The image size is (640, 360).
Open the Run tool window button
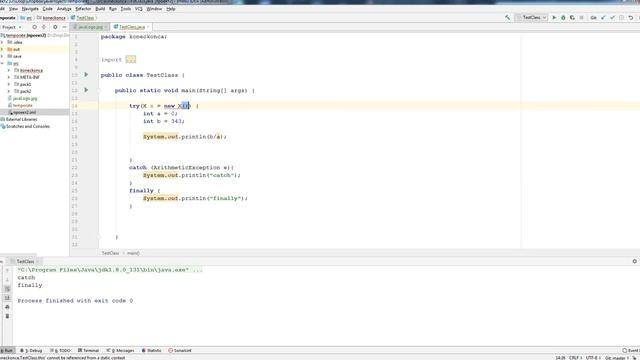click(7, 351)
